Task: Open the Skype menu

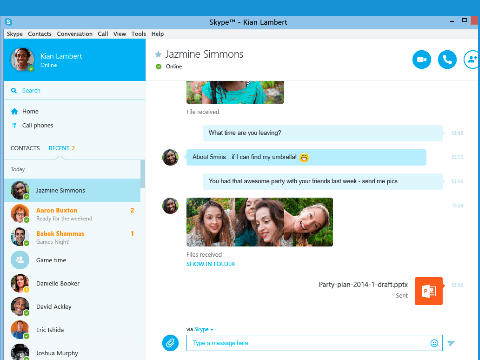Action: (14, 34)
